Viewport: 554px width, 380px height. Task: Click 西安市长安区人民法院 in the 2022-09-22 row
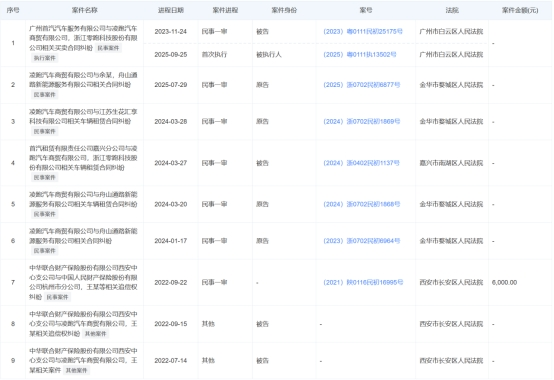click(x=451, y=282)
